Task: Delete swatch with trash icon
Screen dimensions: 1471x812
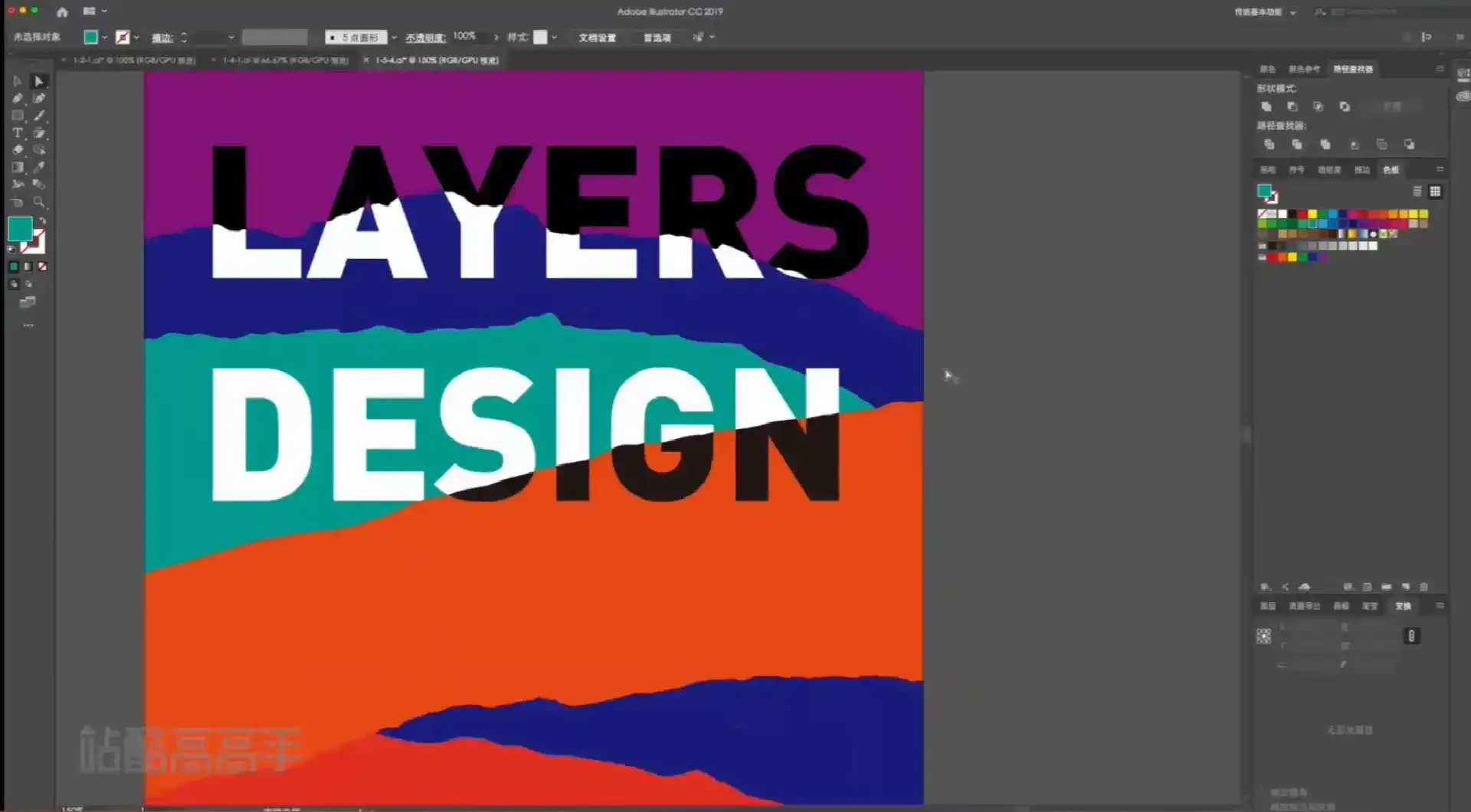Action: click(1423, 587)
